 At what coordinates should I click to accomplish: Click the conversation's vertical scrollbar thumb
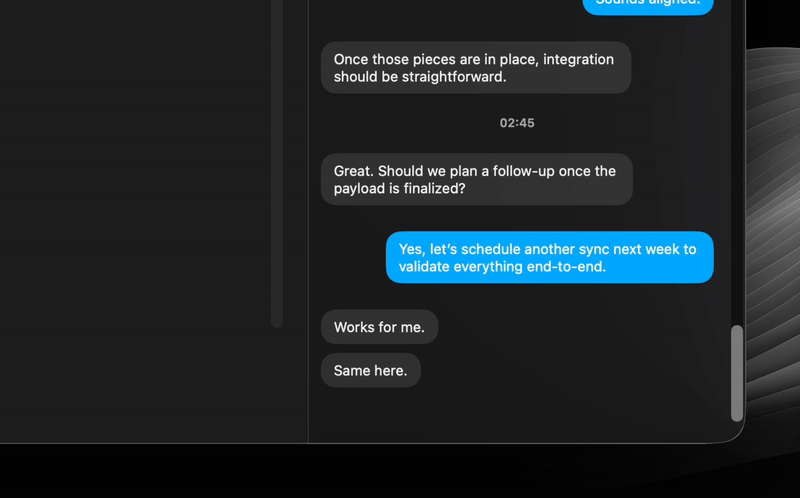[x=737, y=373]
